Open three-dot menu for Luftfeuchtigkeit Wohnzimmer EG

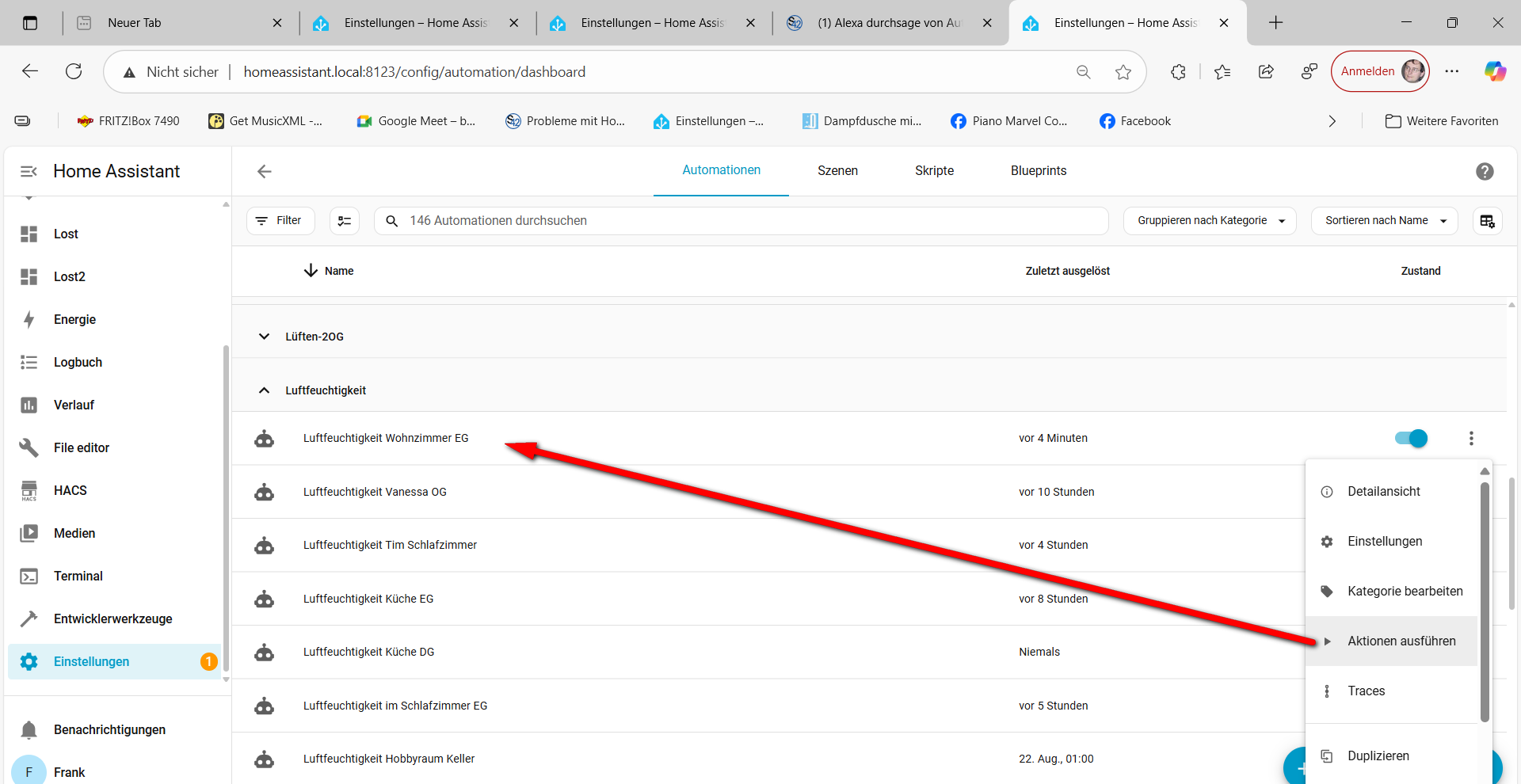(1471, 438)
